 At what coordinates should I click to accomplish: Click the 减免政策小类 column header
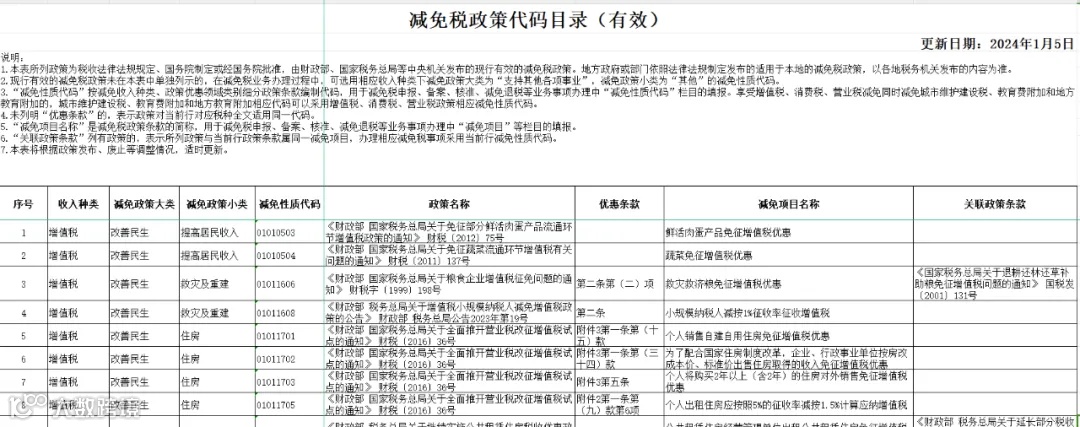pos(217,204)
